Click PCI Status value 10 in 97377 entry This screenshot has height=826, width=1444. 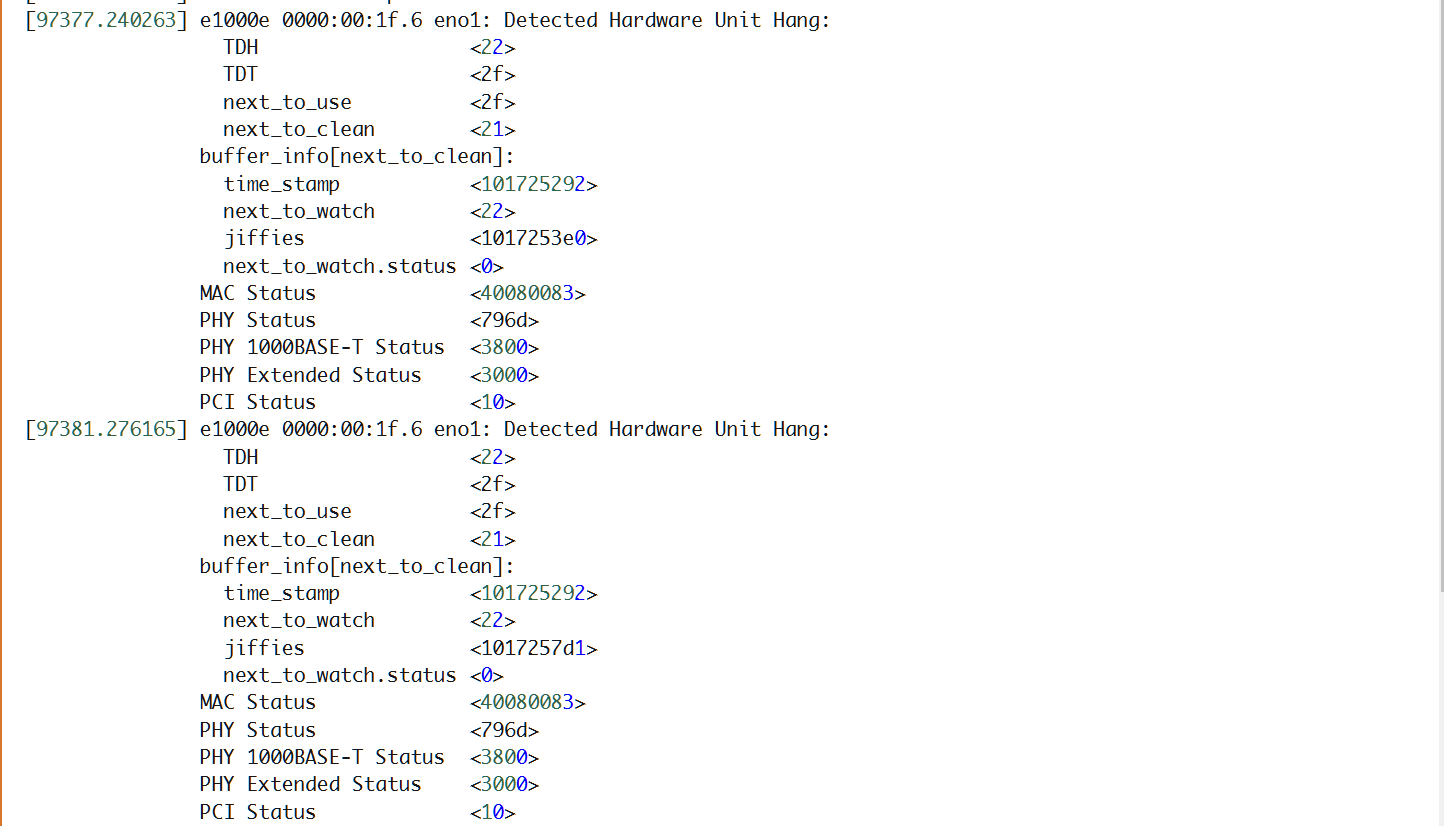click(x=493, y=402)
